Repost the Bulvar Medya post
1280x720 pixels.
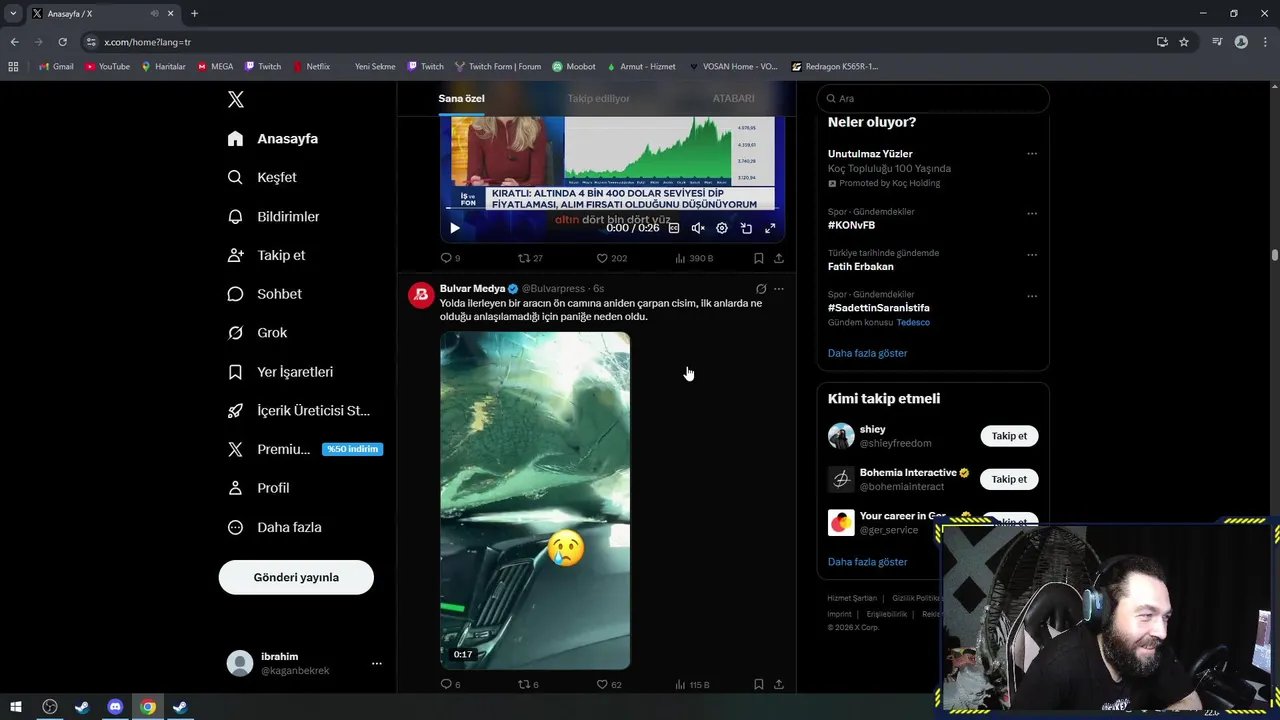(528, 685)
